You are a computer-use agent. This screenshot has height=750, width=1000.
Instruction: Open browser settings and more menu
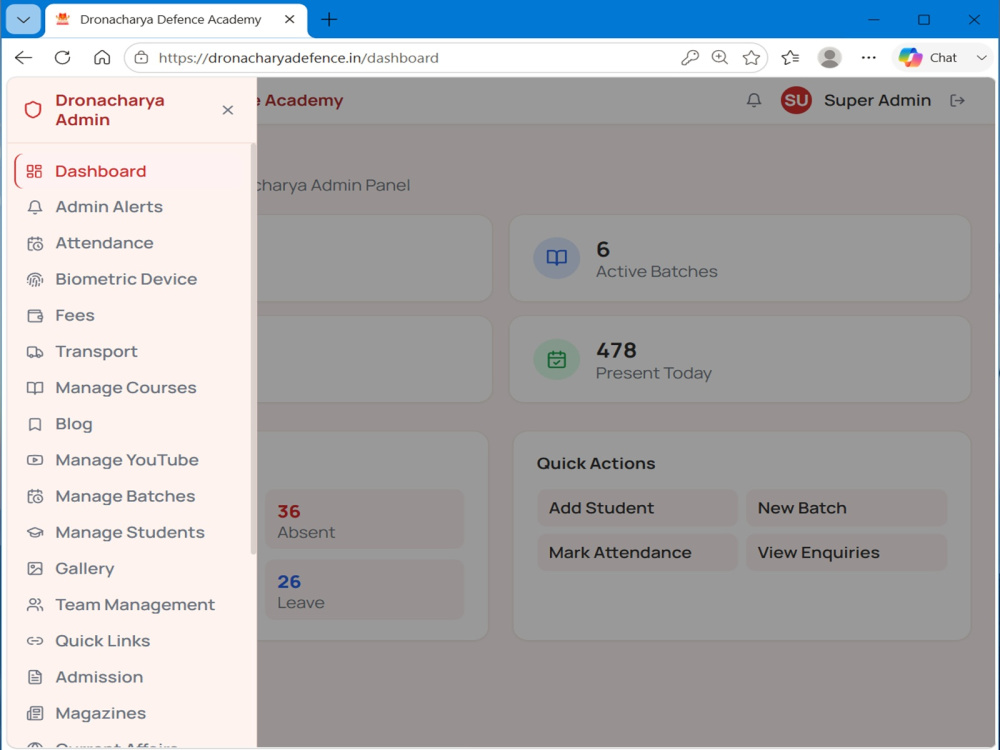(x=869, y=57)
